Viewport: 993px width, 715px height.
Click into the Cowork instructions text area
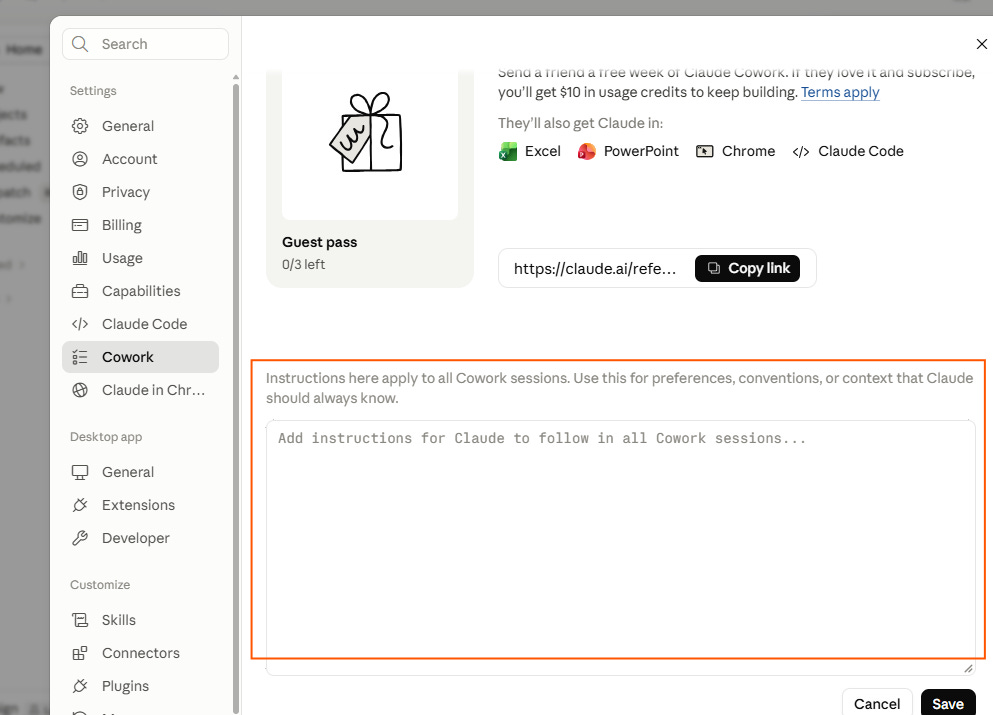(621, 548)
